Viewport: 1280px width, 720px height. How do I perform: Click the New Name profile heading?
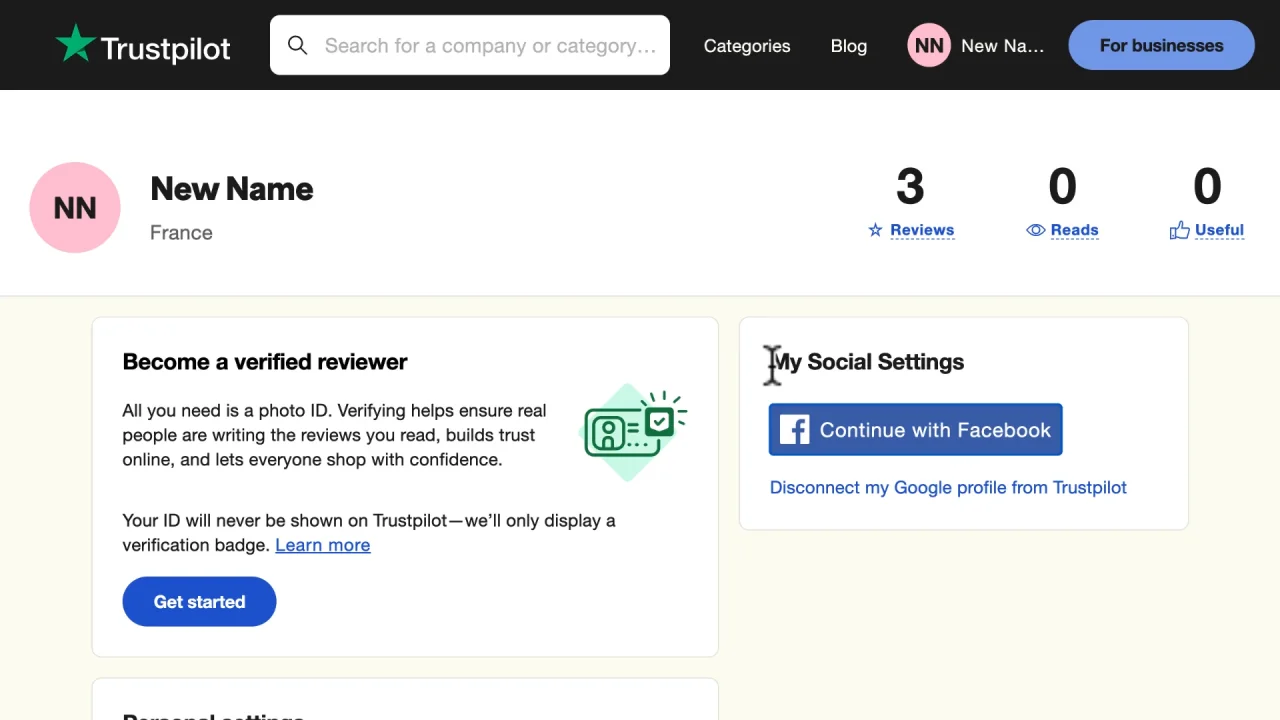tap(232, 189)
